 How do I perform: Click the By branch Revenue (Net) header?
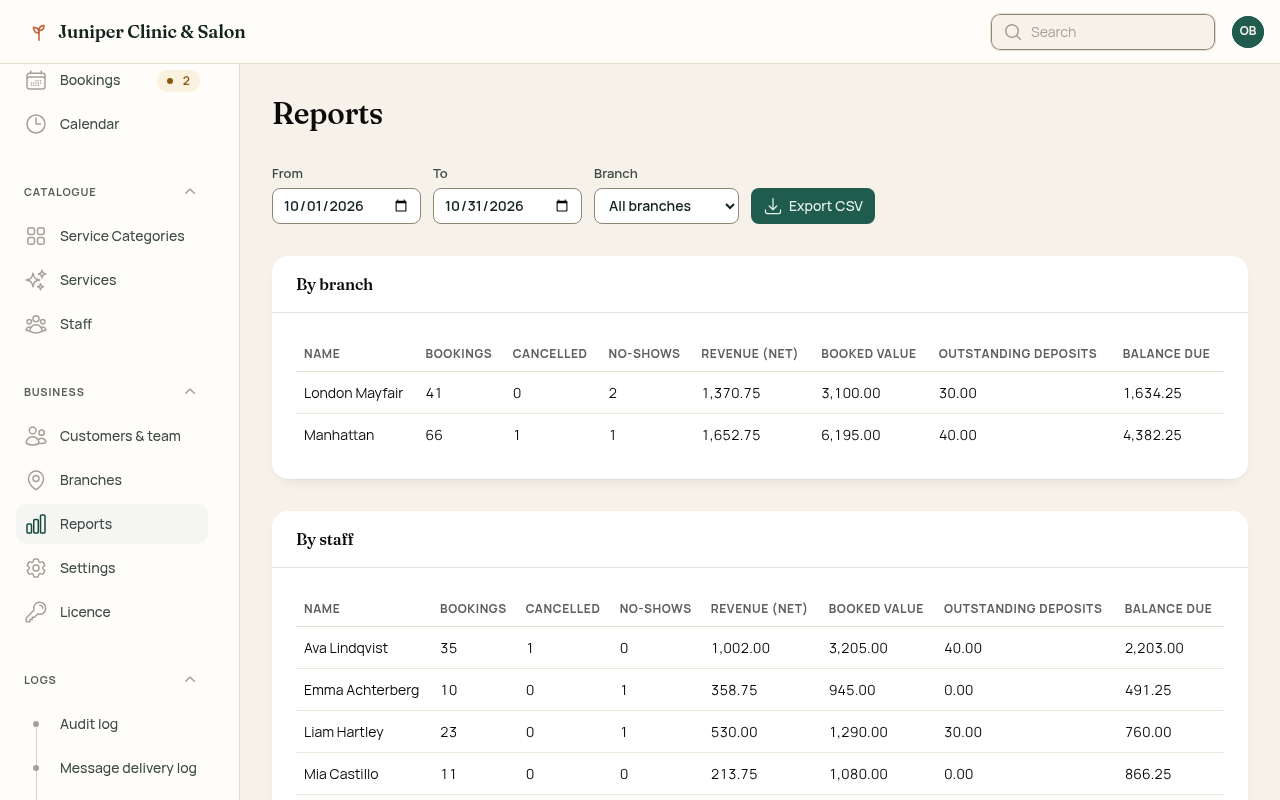tap(749, 354)
